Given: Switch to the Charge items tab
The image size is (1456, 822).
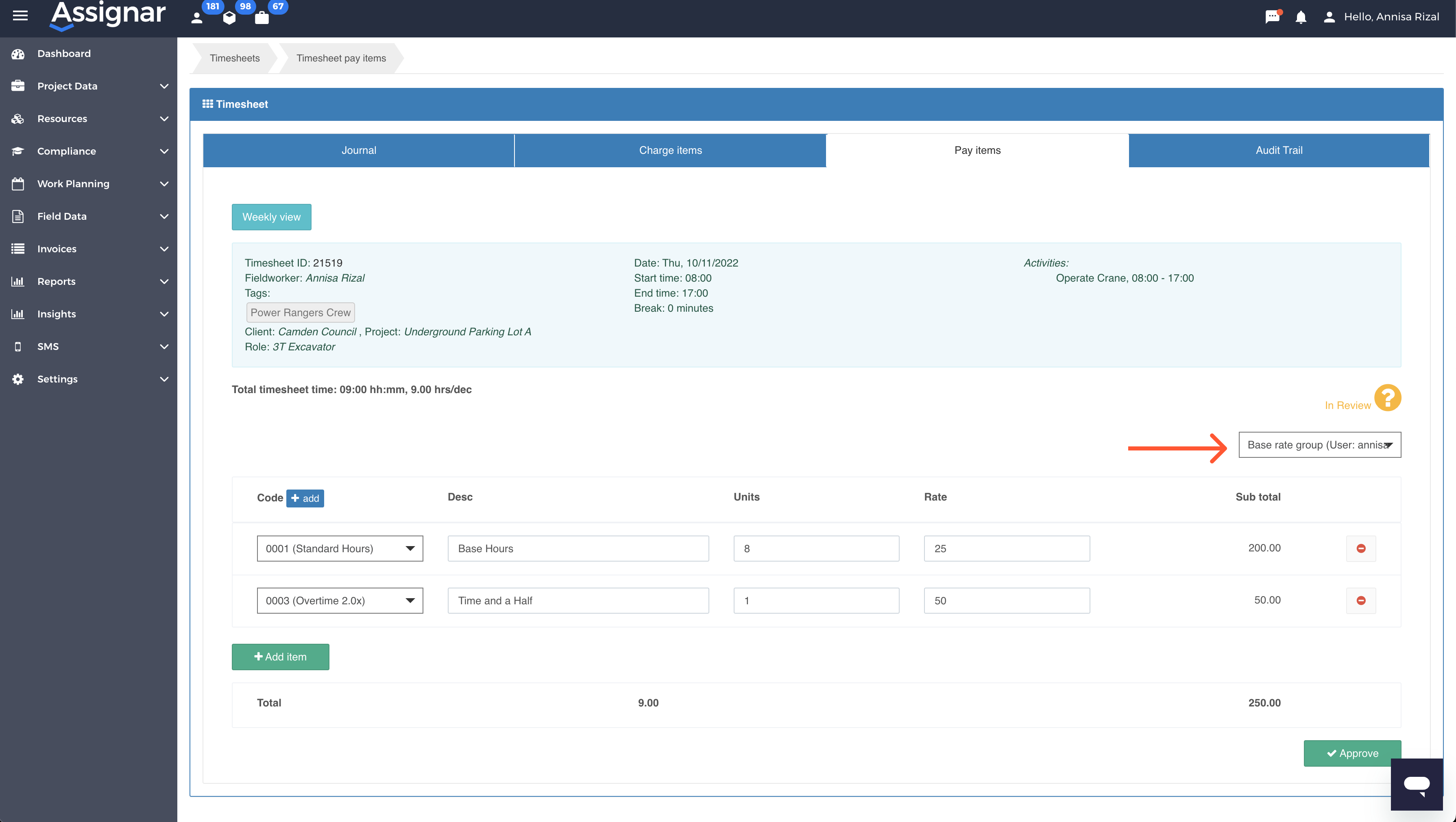Looking at the screenshot, I should tap(670, 150).
